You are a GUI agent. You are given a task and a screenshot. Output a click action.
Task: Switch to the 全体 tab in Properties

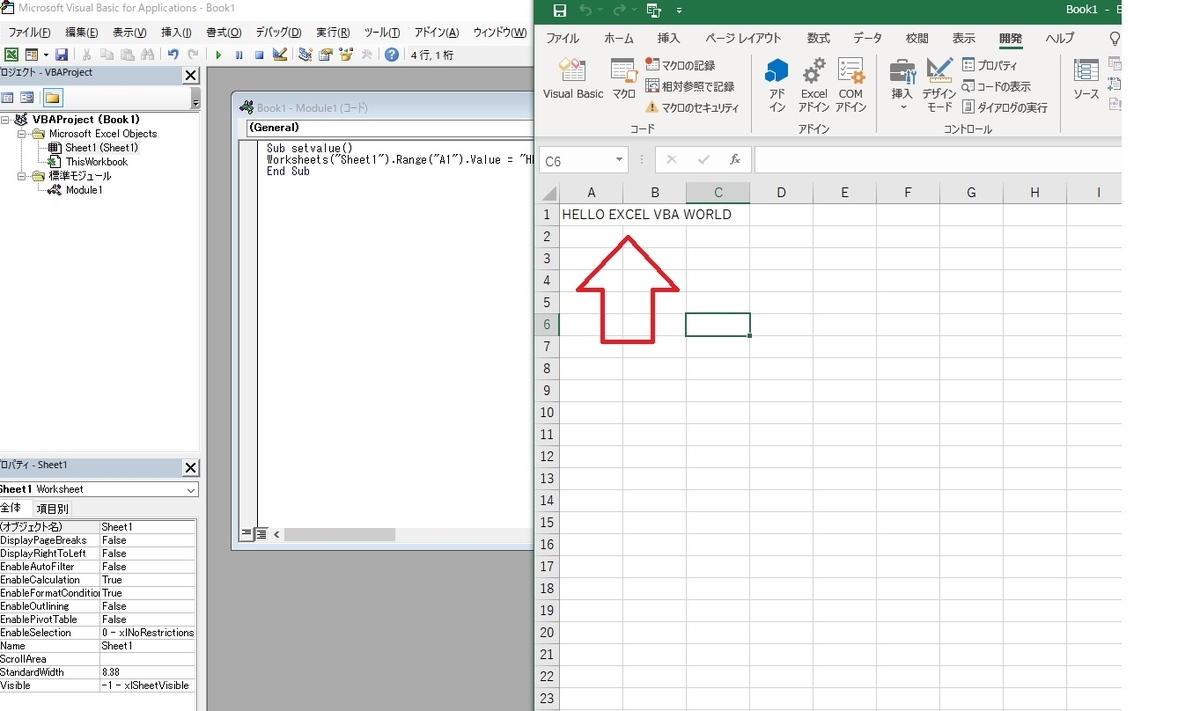click(x=11, y=508)
